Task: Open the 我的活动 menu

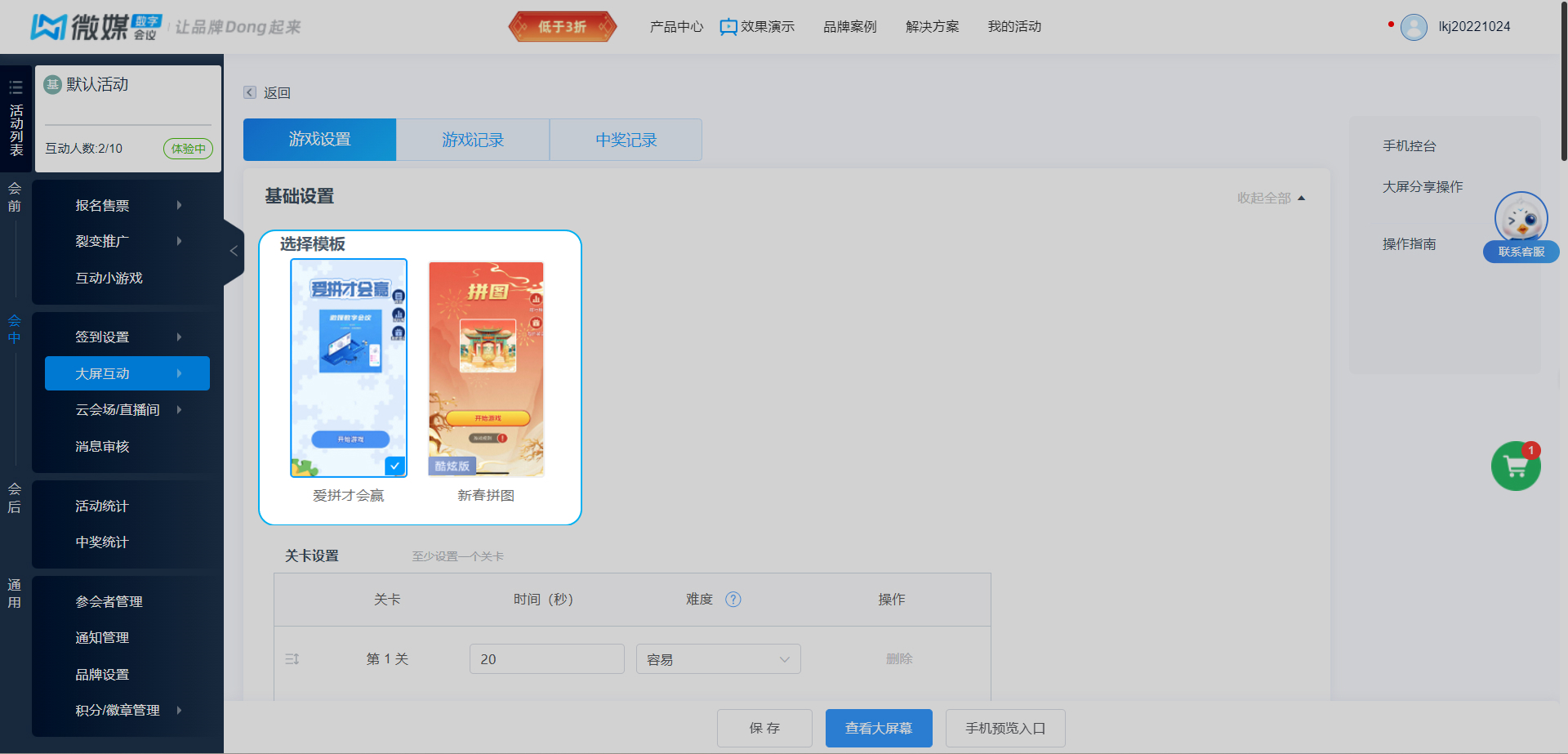Action: [x=1014, y=27]
